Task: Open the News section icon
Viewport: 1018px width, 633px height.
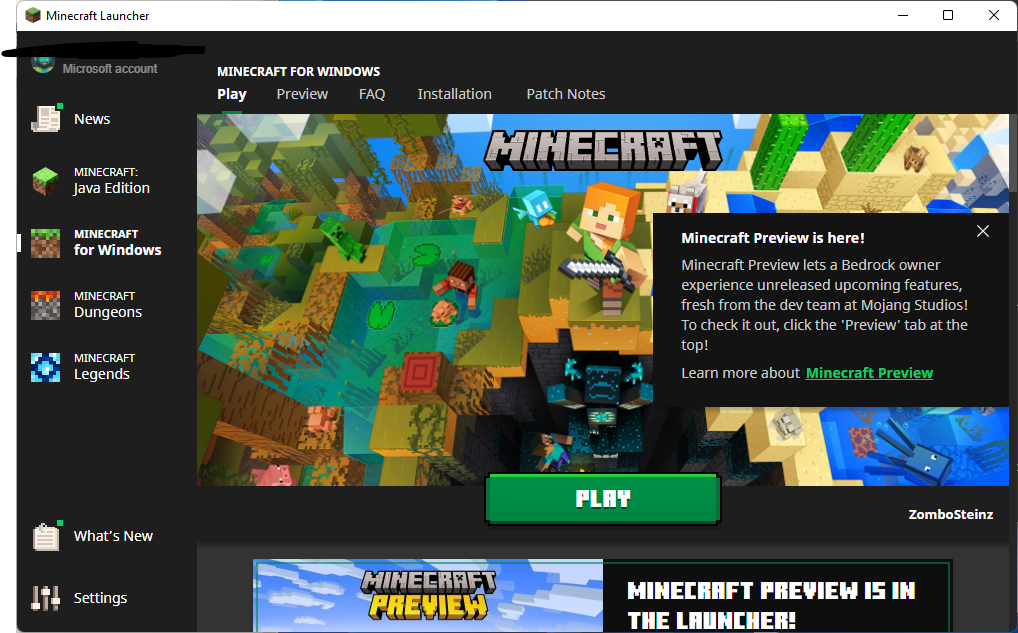Action: [46, 119]
